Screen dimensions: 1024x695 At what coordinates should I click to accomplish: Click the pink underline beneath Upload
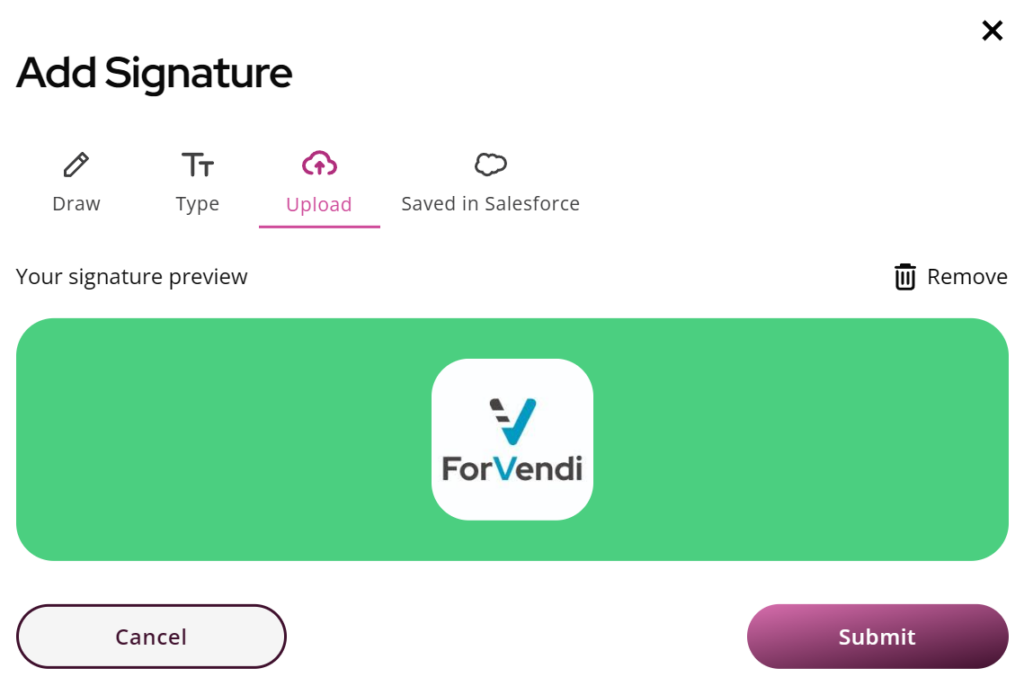click(319, 226)
